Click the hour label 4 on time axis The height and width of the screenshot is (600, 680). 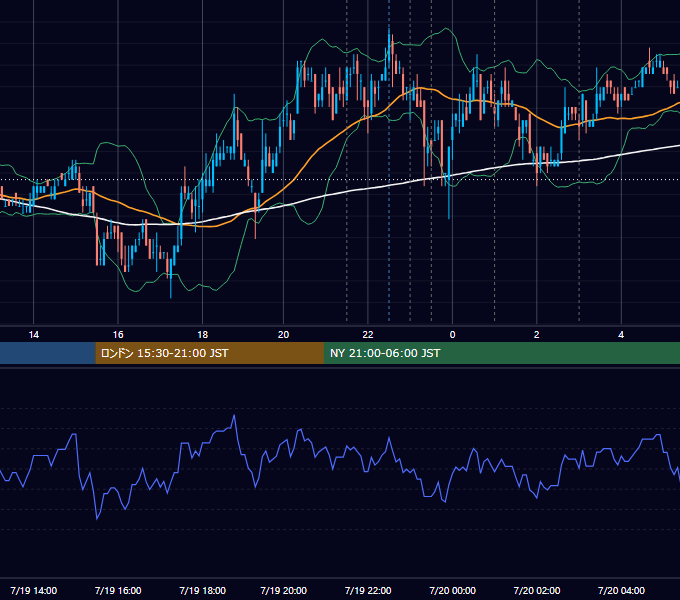(621, 335)
